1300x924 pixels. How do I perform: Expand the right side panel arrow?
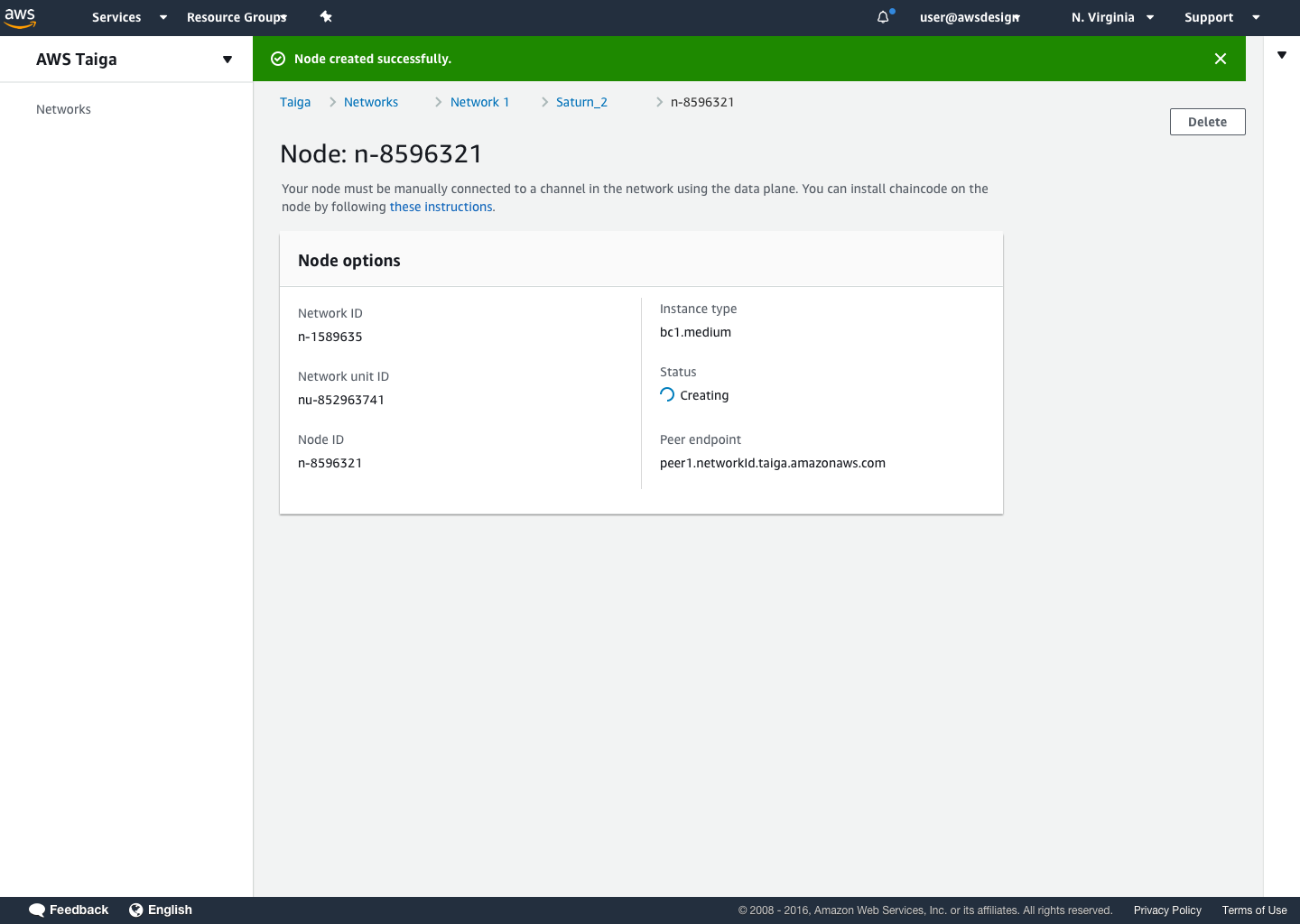point(1282,55)
